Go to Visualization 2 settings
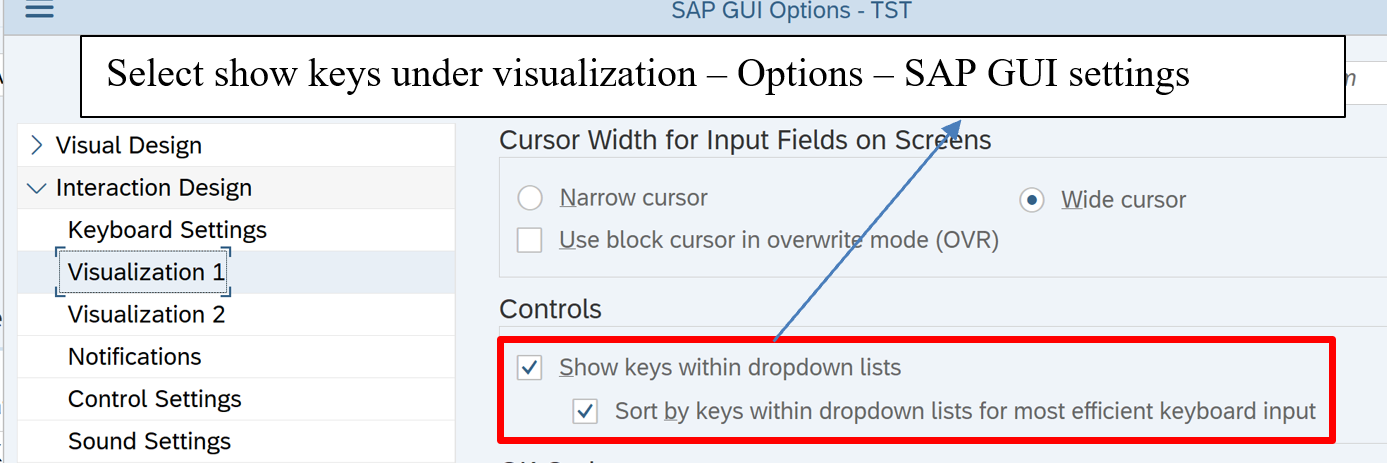The image size is (1387, 463). pos(146,315)
